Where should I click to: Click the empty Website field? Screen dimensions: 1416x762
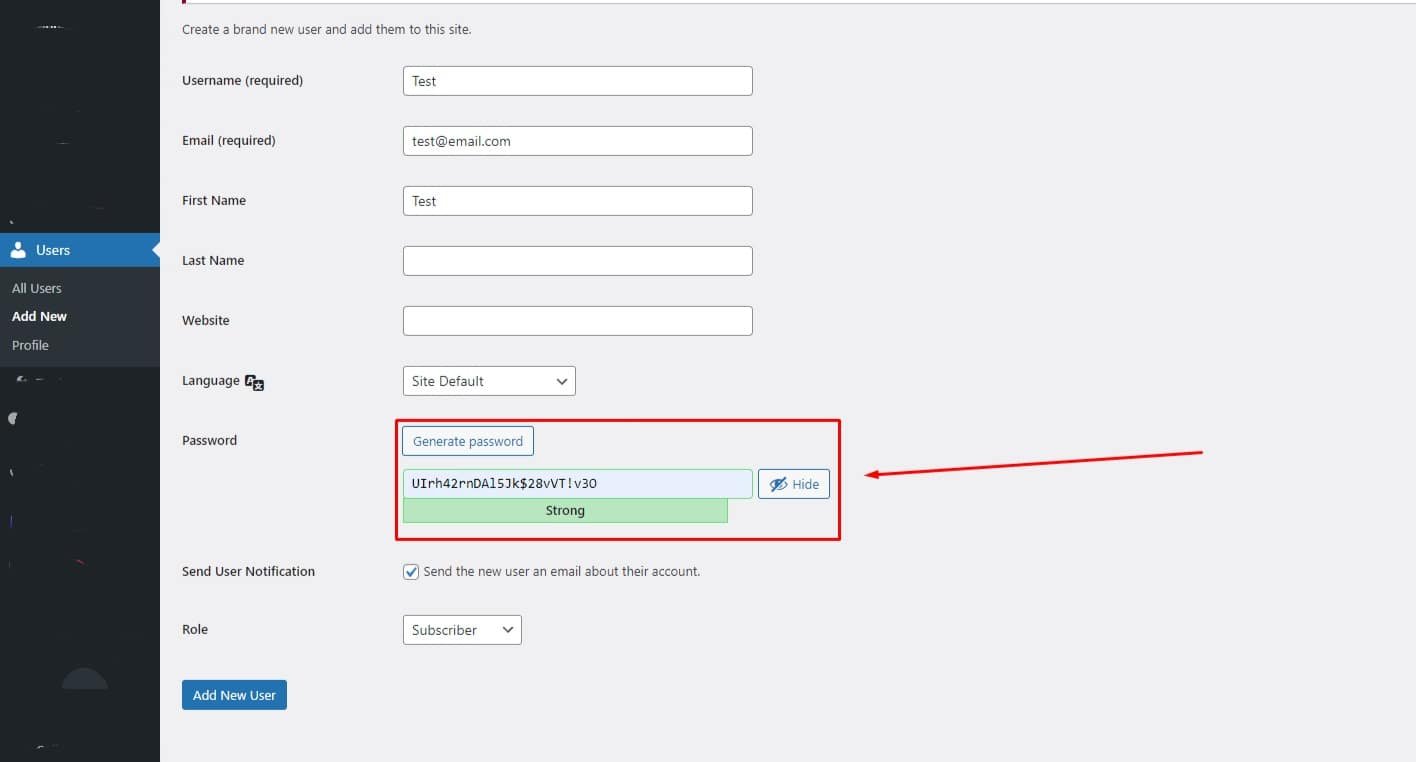(578, 321)
